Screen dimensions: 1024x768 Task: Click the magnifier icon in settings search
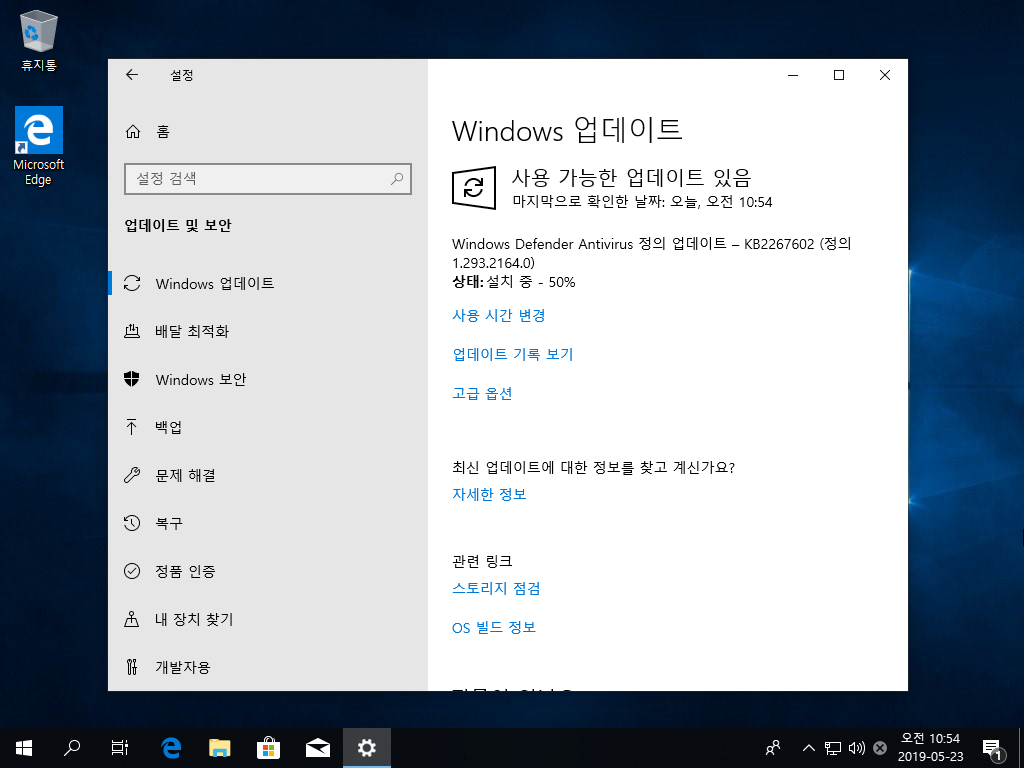tap(396, 179)
